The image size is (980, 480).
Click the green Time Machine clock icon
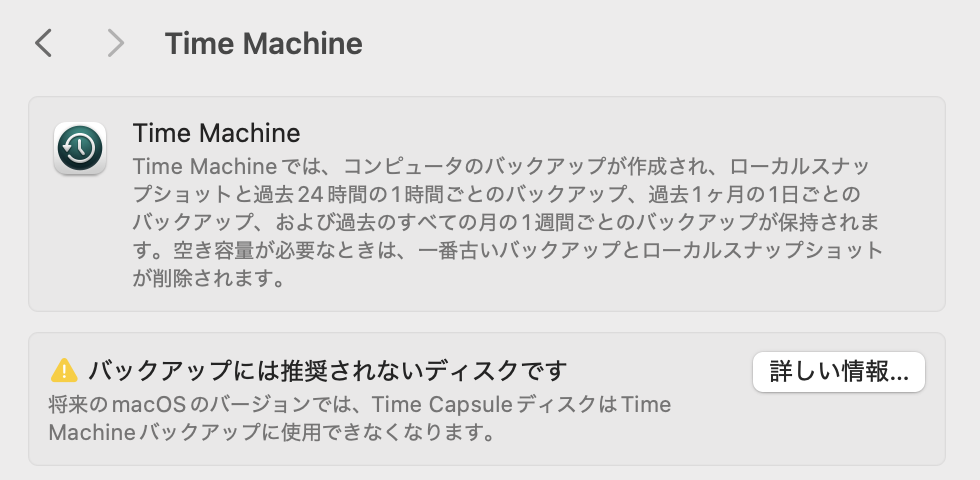click(x=80, y=148)
